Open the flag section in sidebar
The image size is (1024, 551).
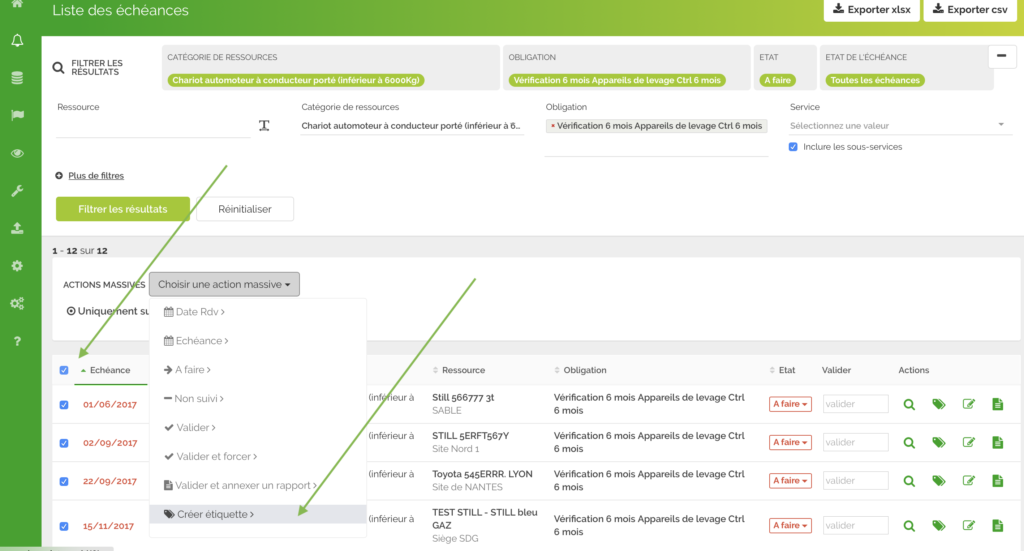17,115
